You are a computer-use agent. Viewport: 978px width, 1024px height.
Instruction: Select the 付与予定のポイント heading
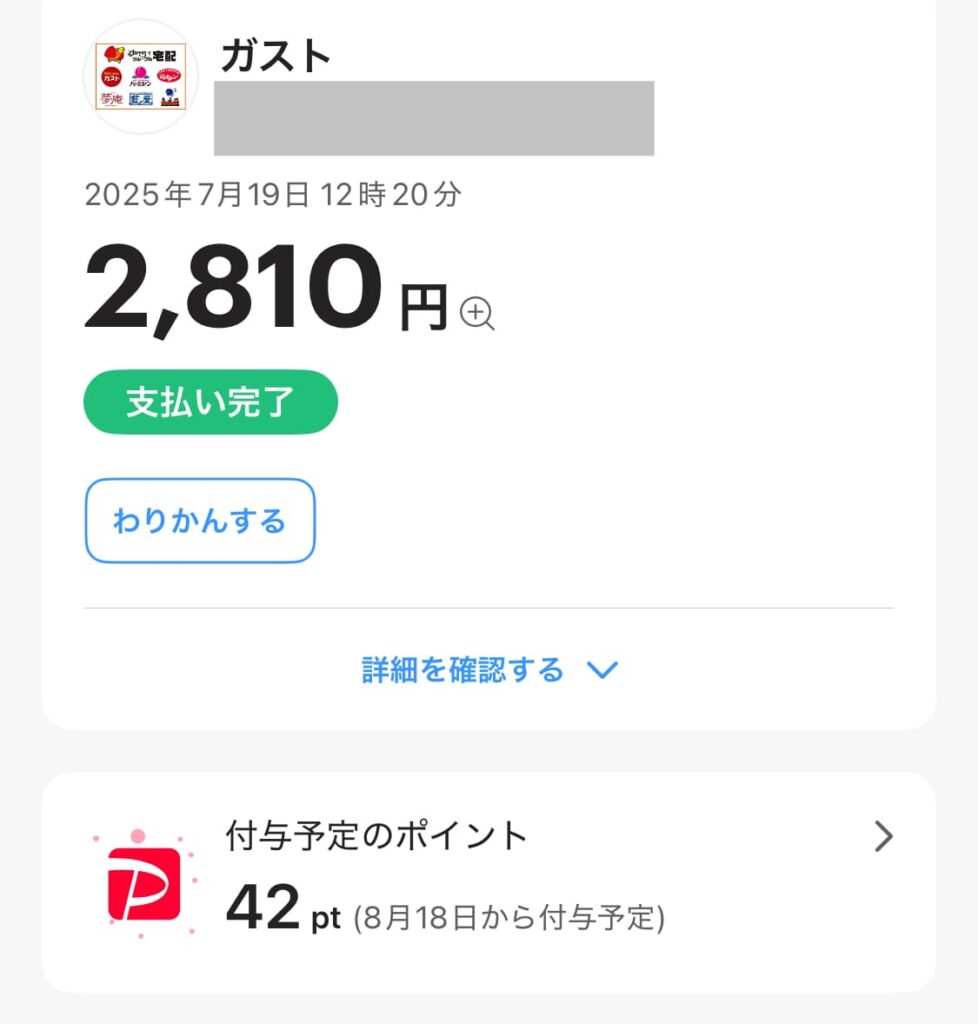tap(376, 836)
